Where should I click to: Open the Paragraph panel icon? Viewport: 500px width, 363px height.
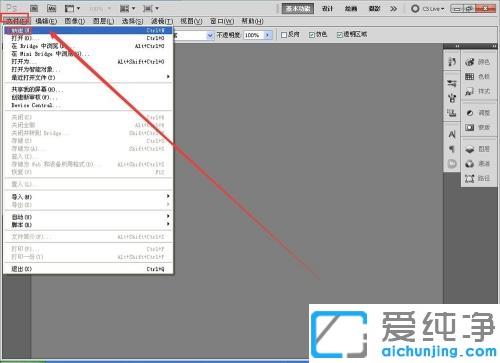[x=452, y=149]
